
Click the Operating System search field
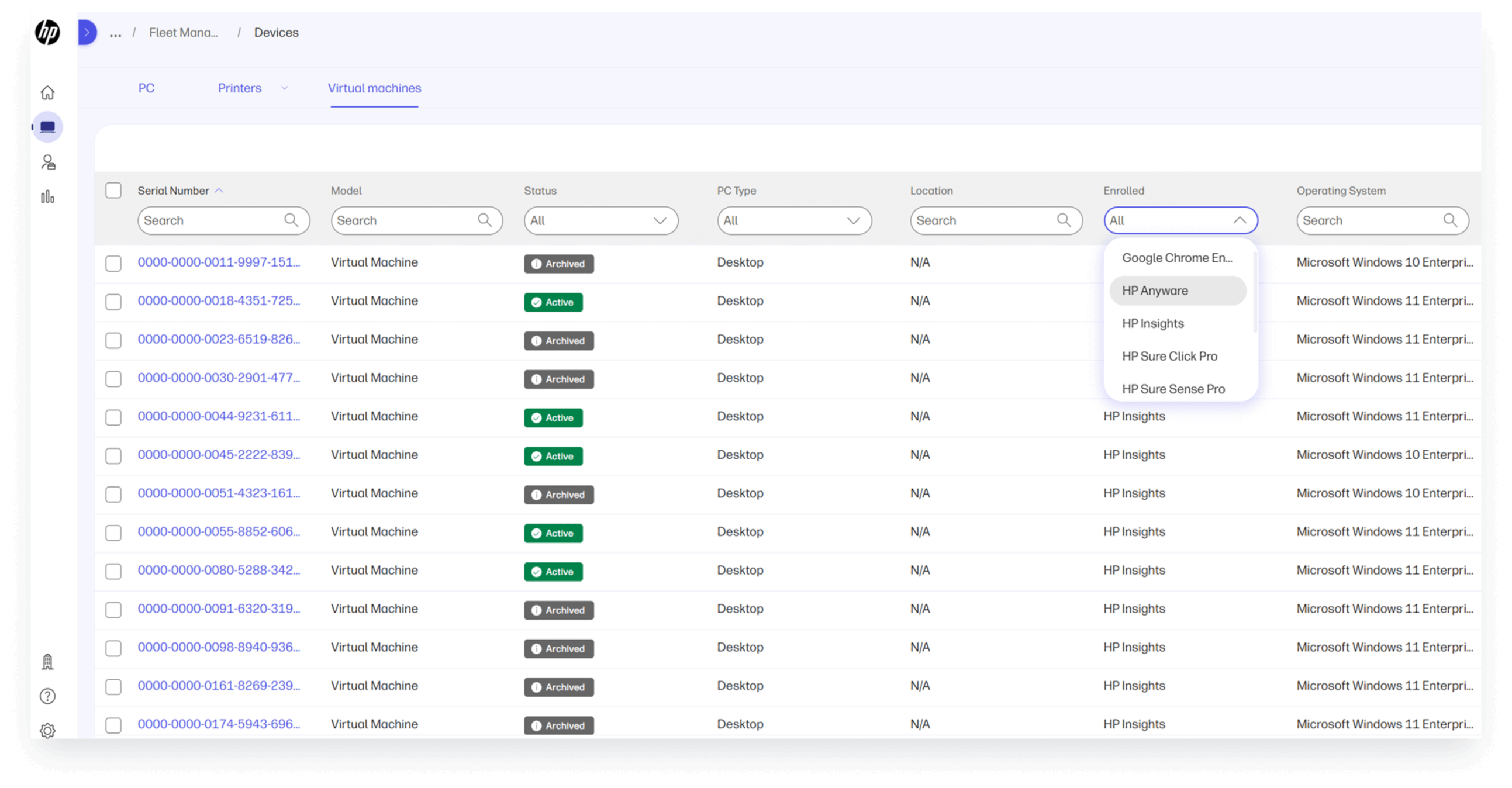(x=1382, y=220)
